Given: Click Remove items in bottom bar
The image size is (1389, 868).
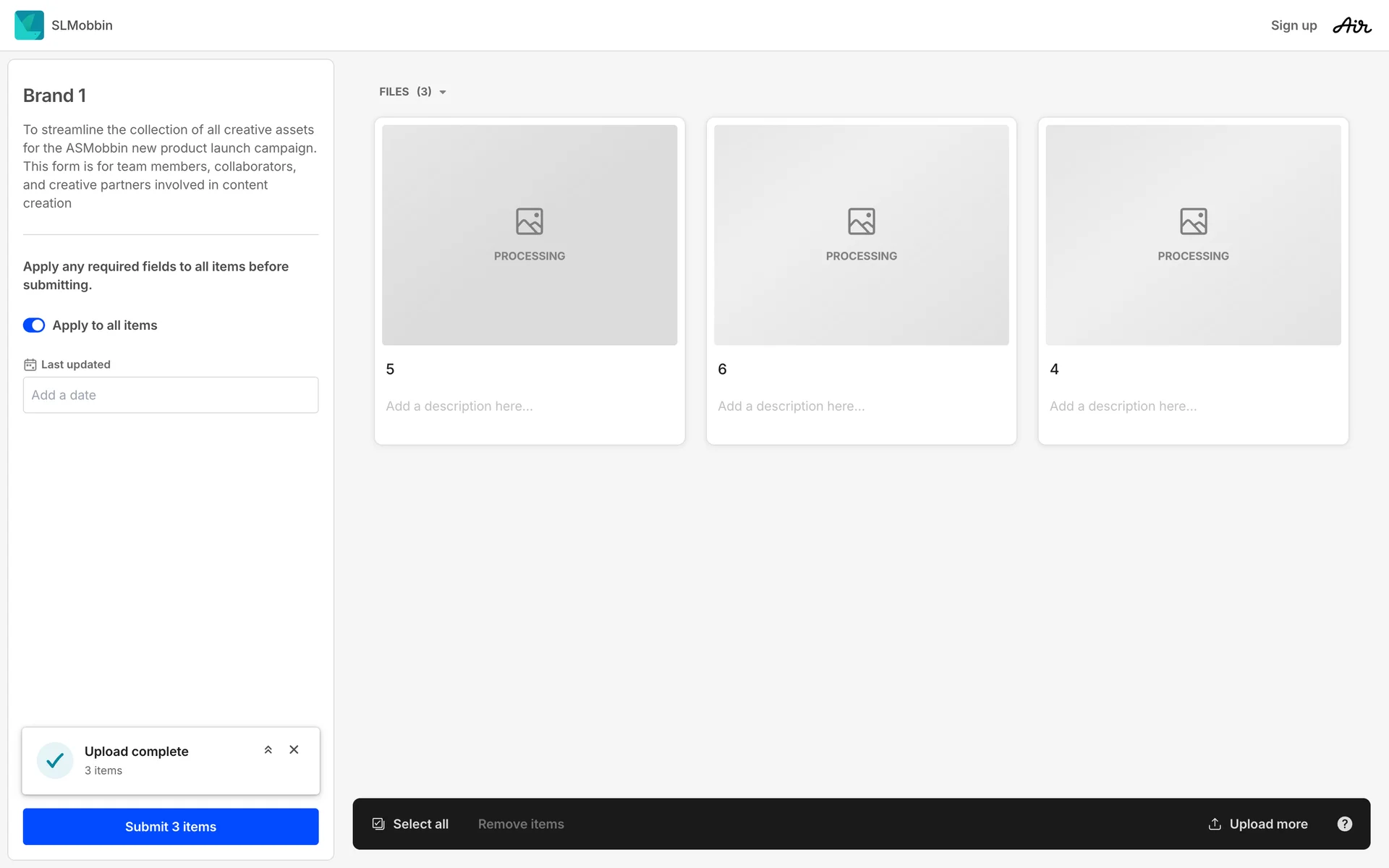Looking at the screenshot, I should click(x=521, y=824).
